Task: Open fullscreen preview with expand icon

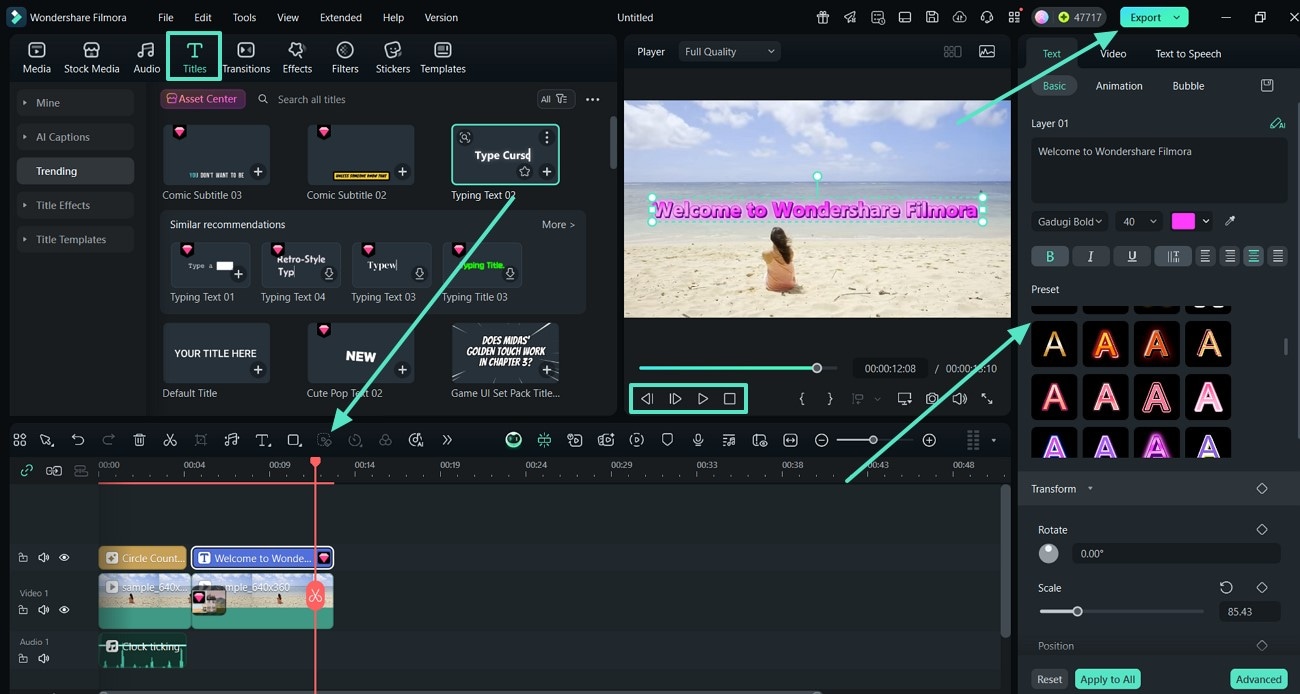Action: click(987, 398)
